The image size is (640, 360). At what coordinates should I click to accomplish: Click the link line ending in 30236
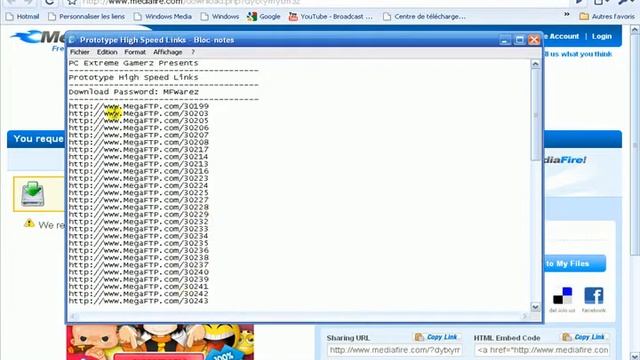(139, 251)
